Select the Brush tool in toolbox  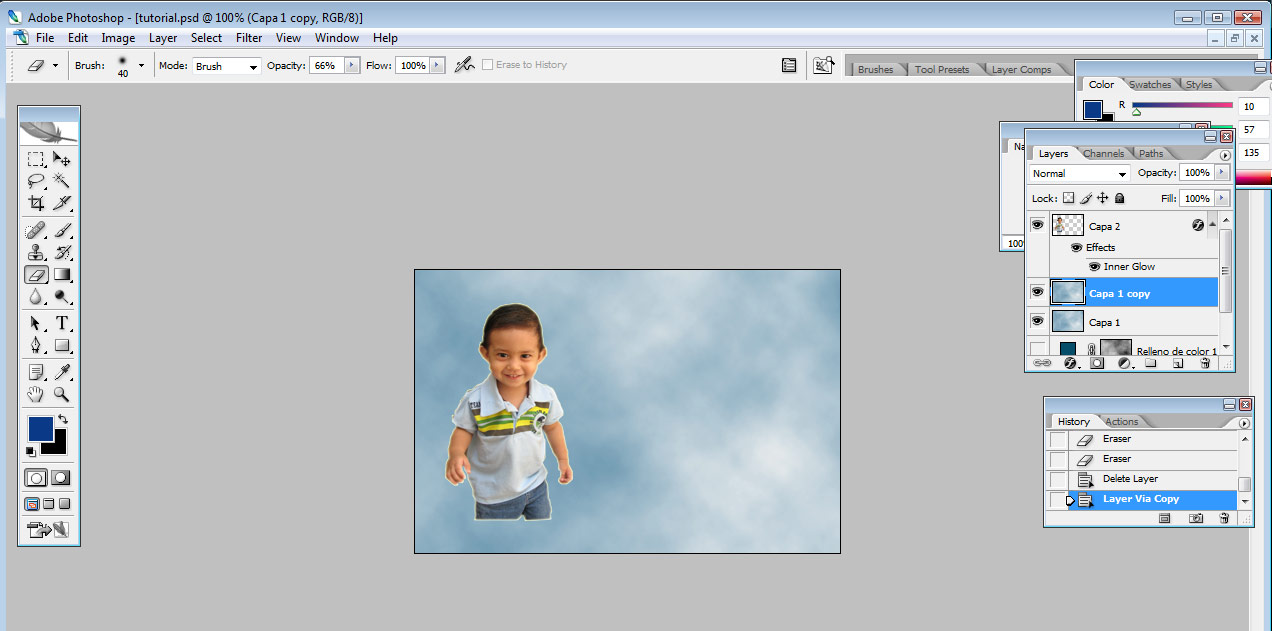[x=62, y=230]
